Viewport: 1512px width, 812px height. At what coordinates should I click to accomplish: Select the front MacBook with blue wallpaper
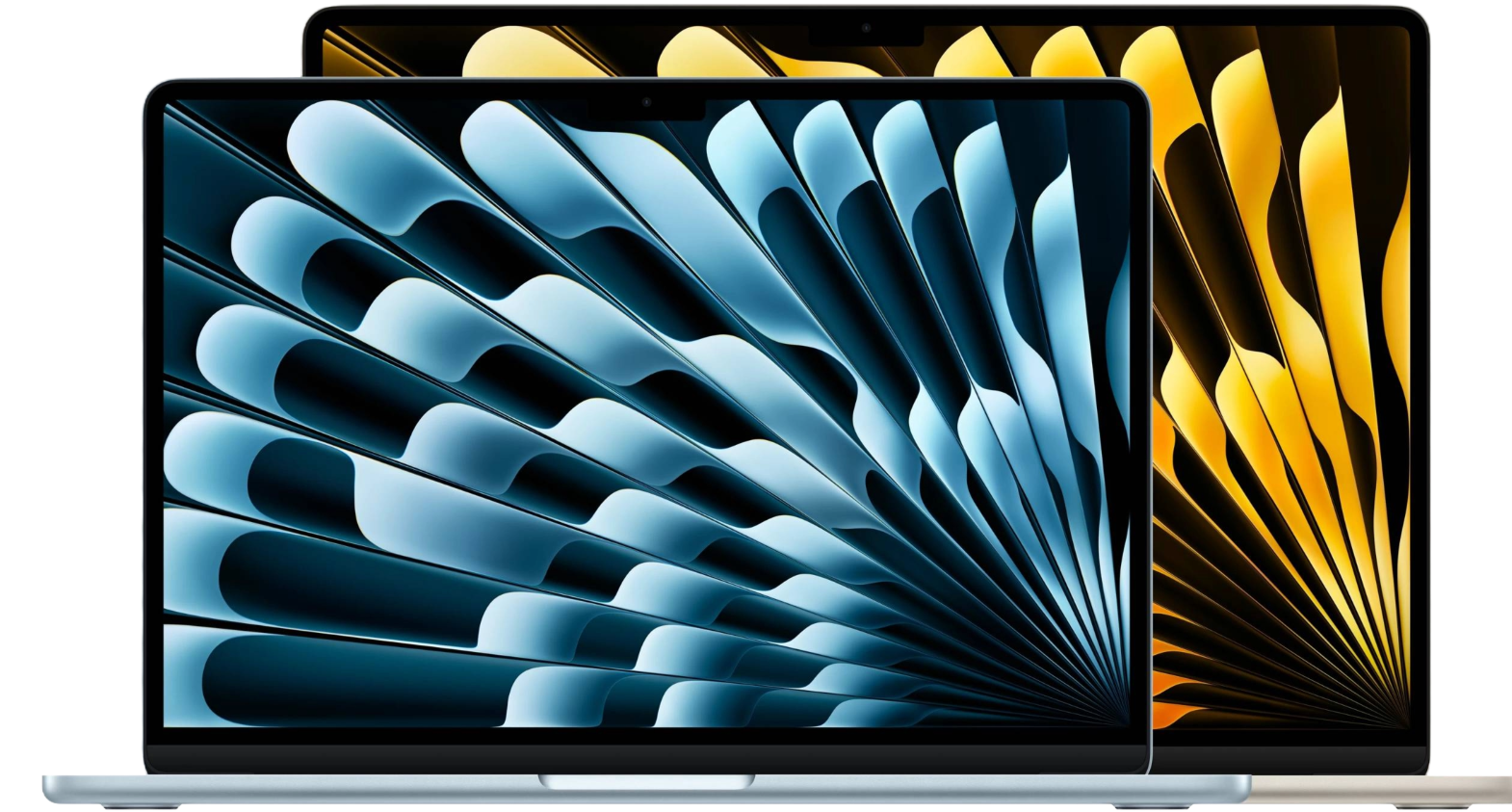(646, 443)
